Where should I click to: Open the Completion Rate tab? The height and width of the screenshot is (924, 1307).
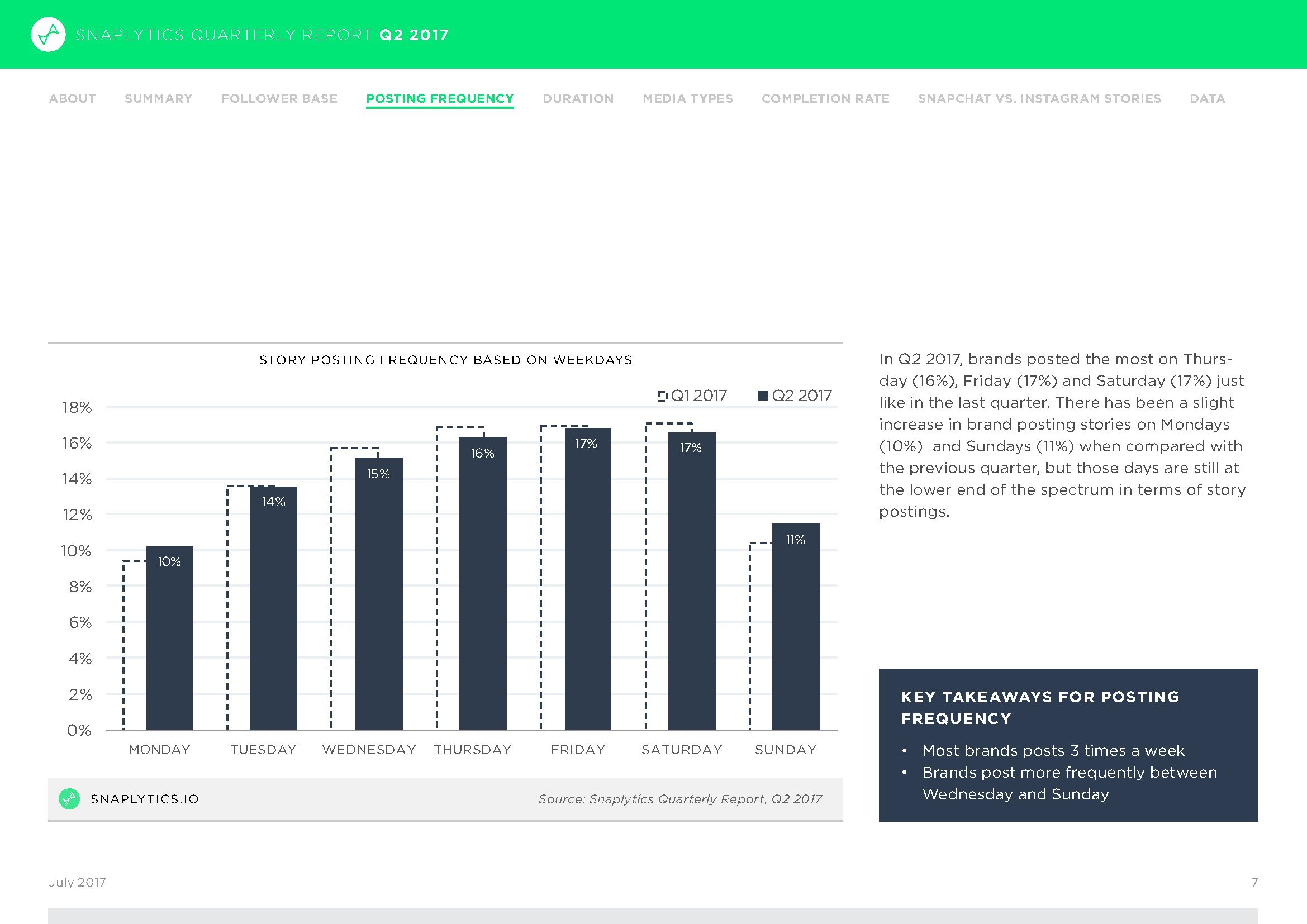pos(825,98)
